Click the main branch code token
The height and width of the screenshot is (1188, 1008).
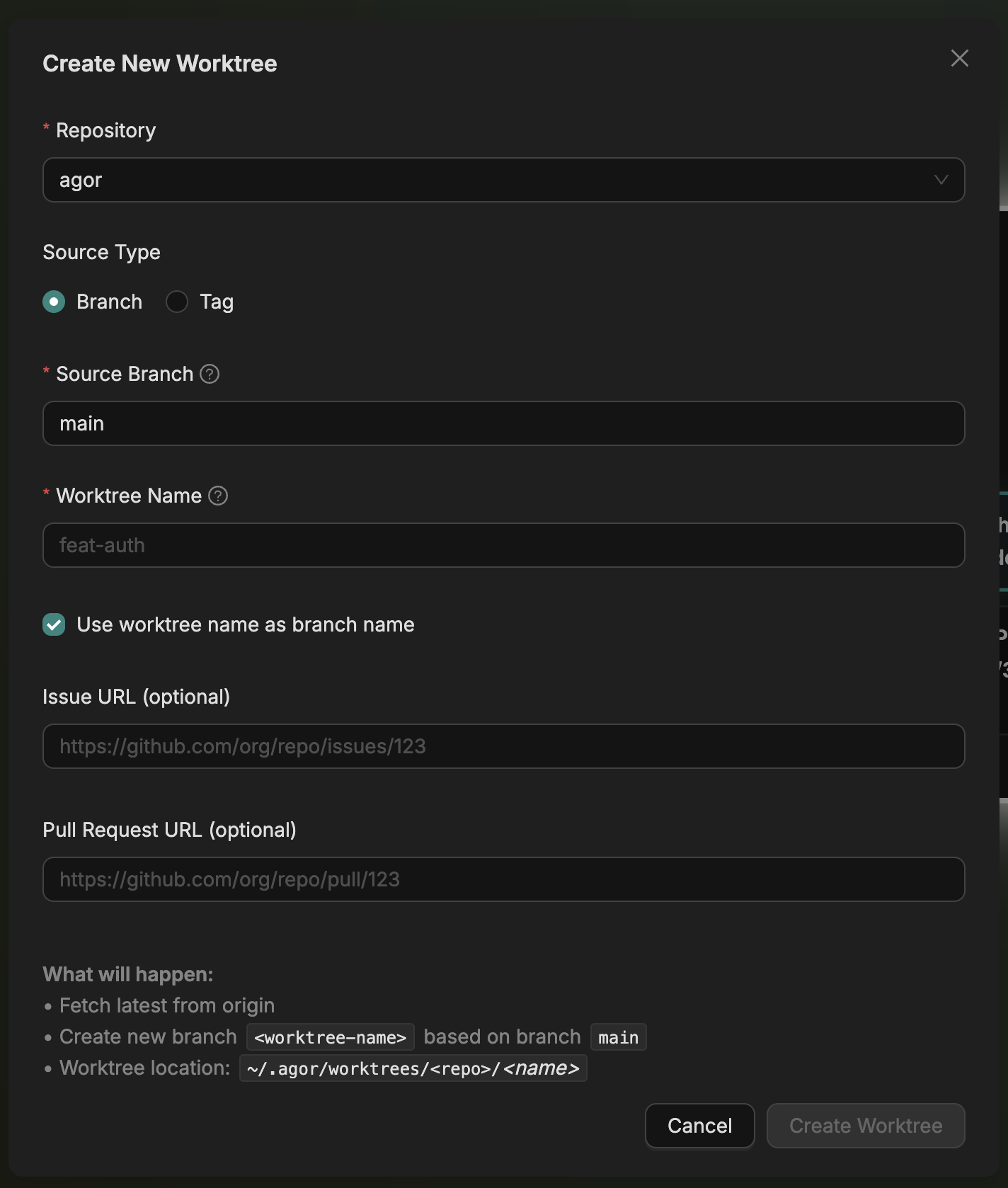617,1036
